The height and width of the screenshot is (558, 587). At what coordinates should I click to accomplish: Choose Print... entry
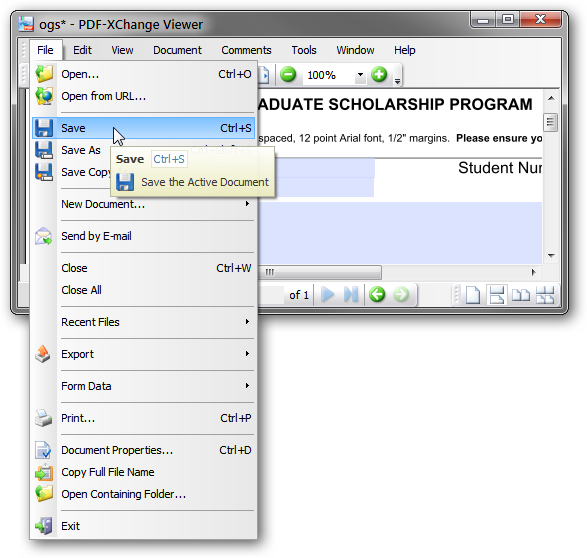[143, 418]
